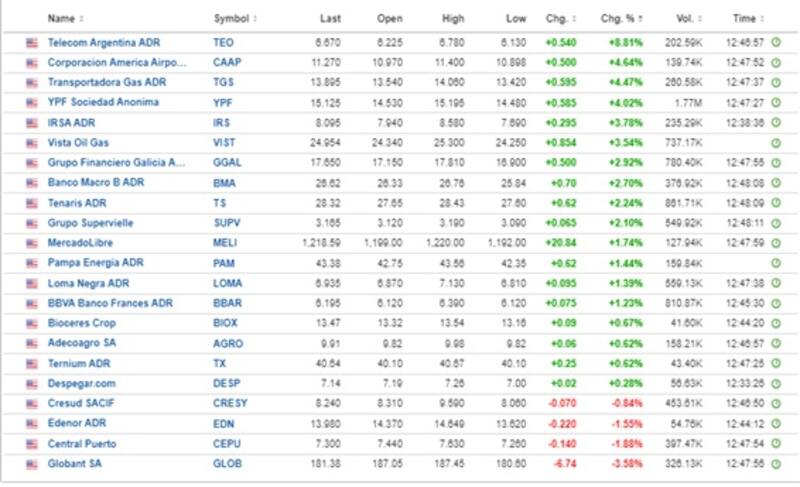Click the US flag next to YPF Sociedad Anonima
The width and height of the screenshot is (800, 487).
coord(32,103)
